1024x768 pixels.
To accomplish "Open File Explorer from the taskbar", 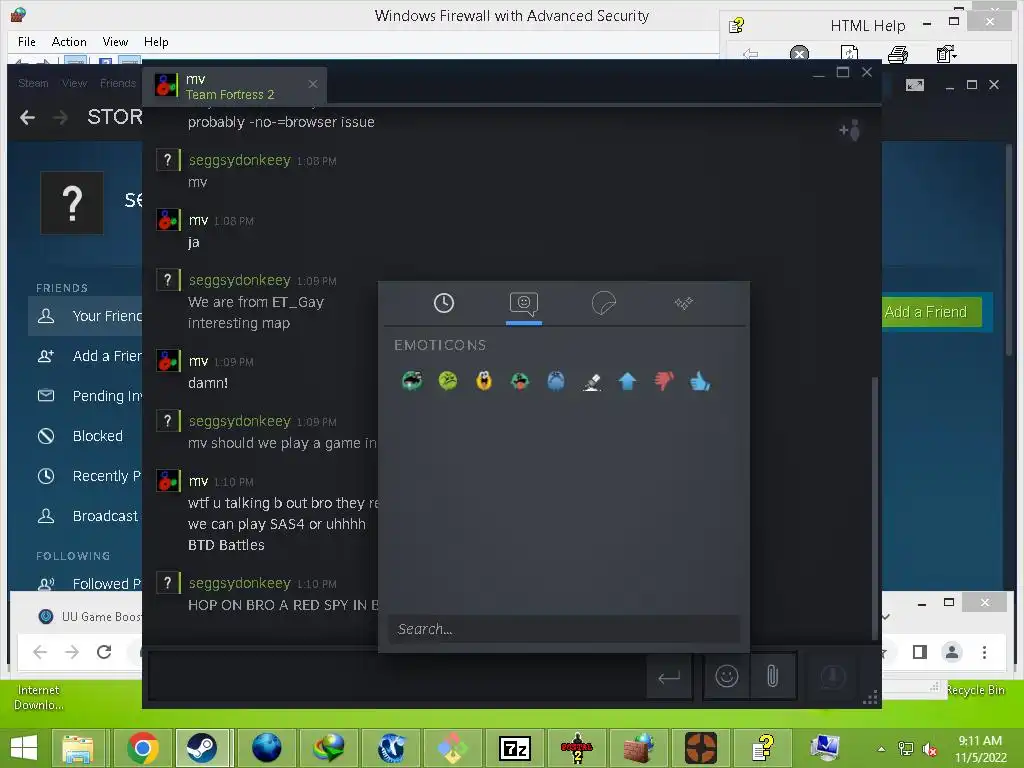I will tap(78, 748).
